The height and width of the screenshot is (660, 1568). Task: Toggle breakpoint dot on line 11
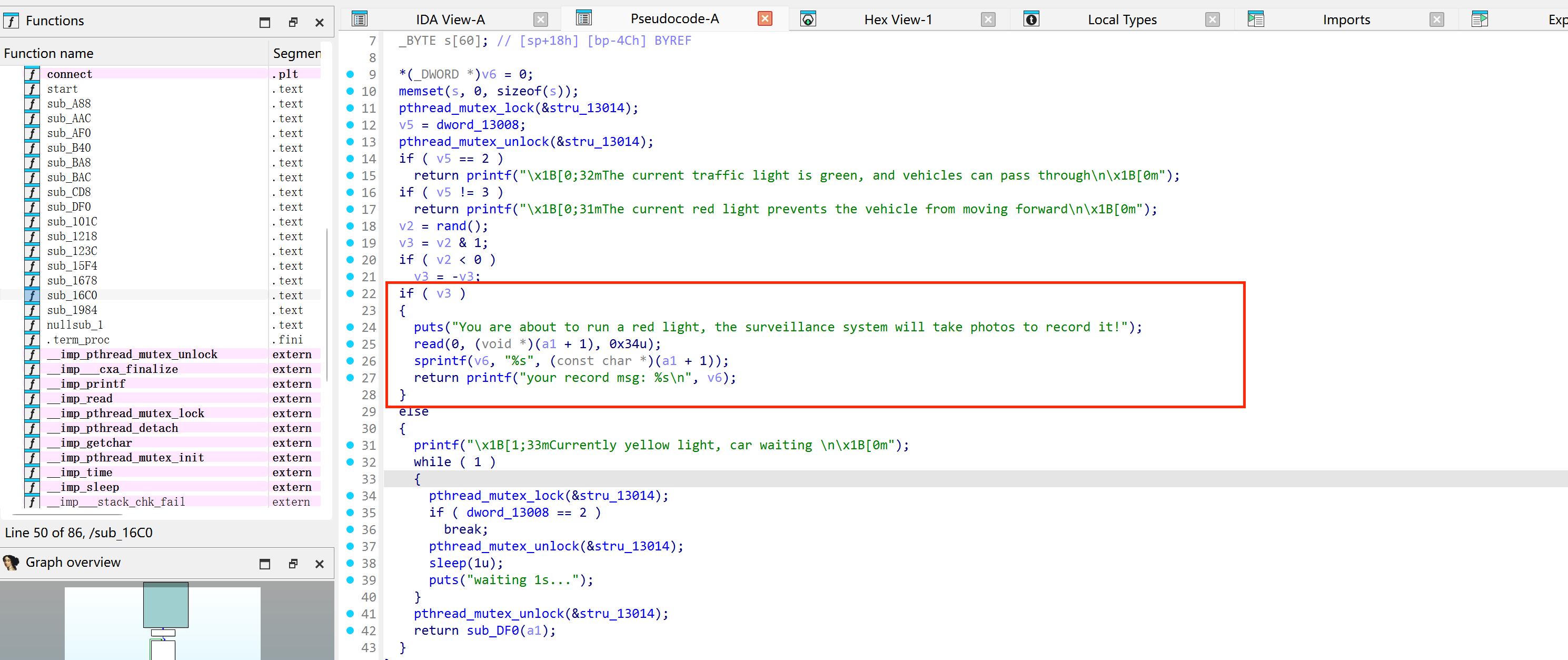350,108
